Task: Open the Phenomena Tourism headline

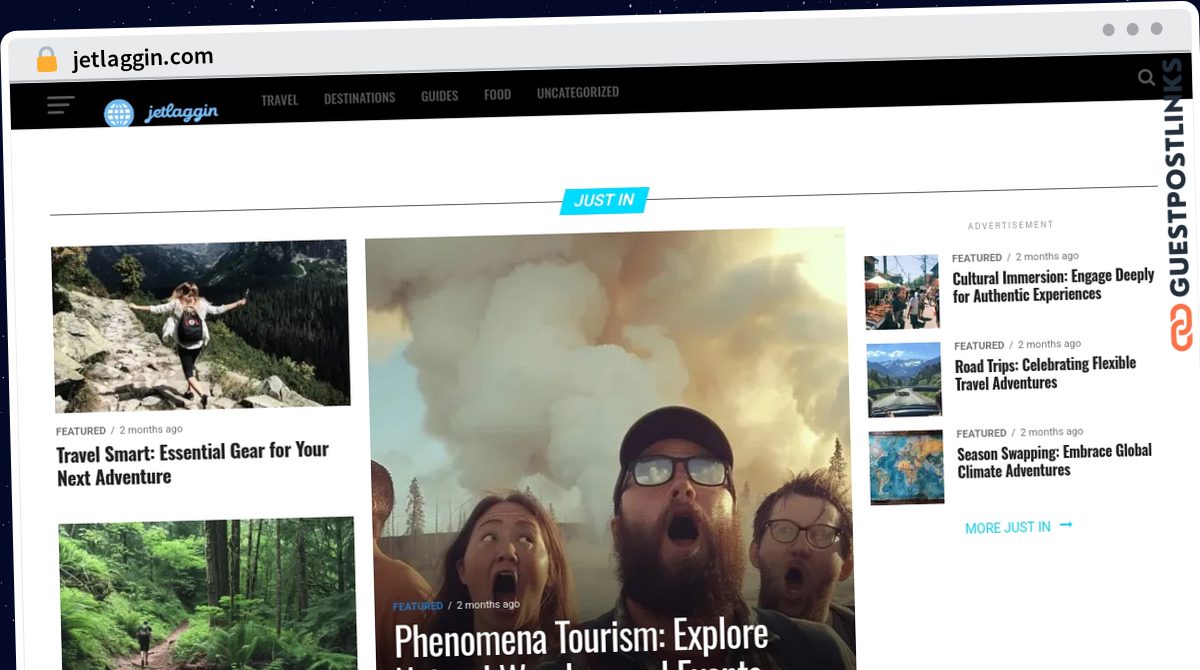Action: click(582, 645)
